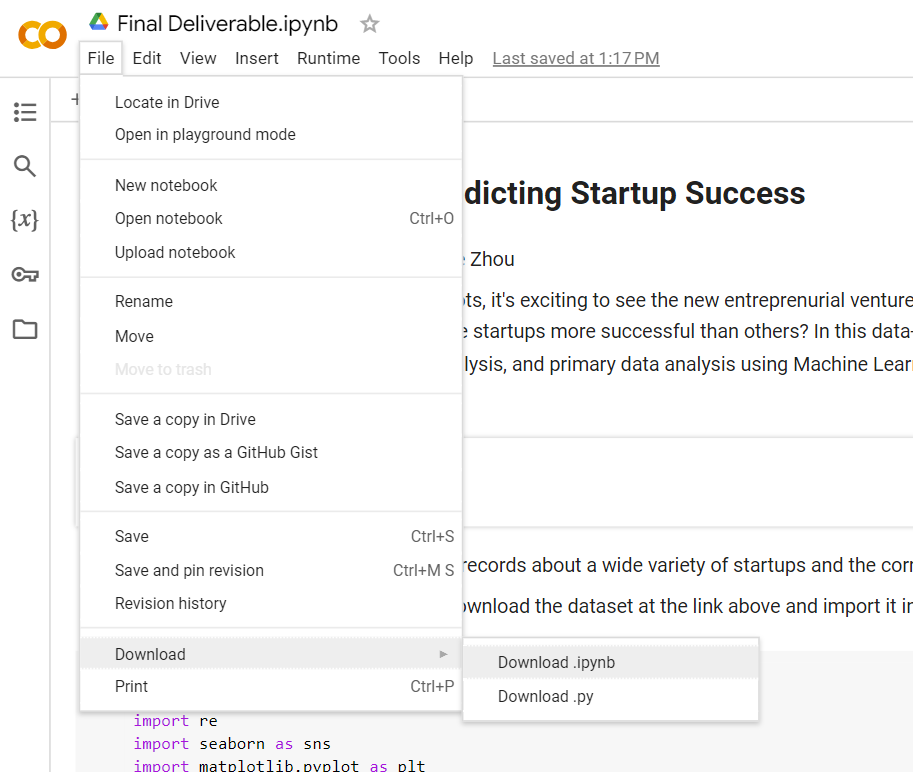The height and width of the screenshot is (772, 913).
Task: Open the Help menu
Action: pos(456,58)
